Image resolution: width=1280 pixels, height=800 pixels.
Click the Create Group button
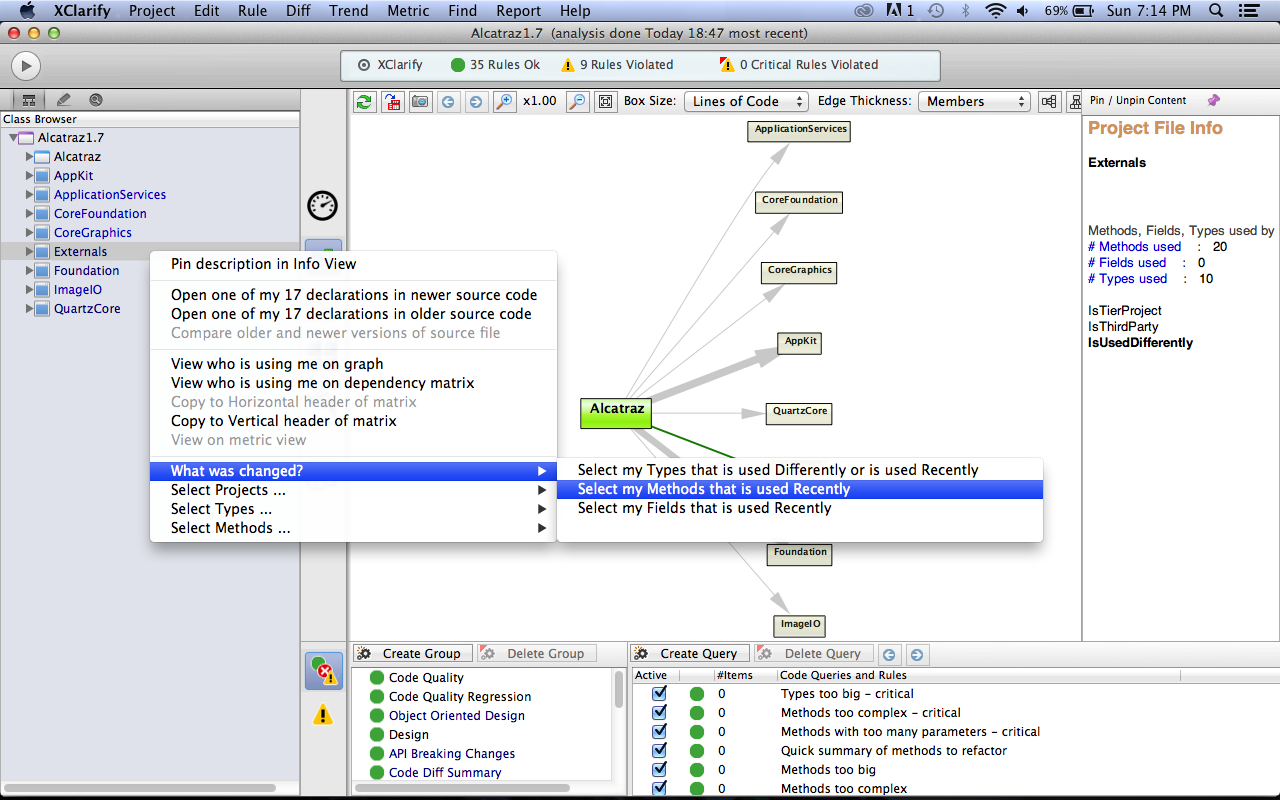pos(412,654)
